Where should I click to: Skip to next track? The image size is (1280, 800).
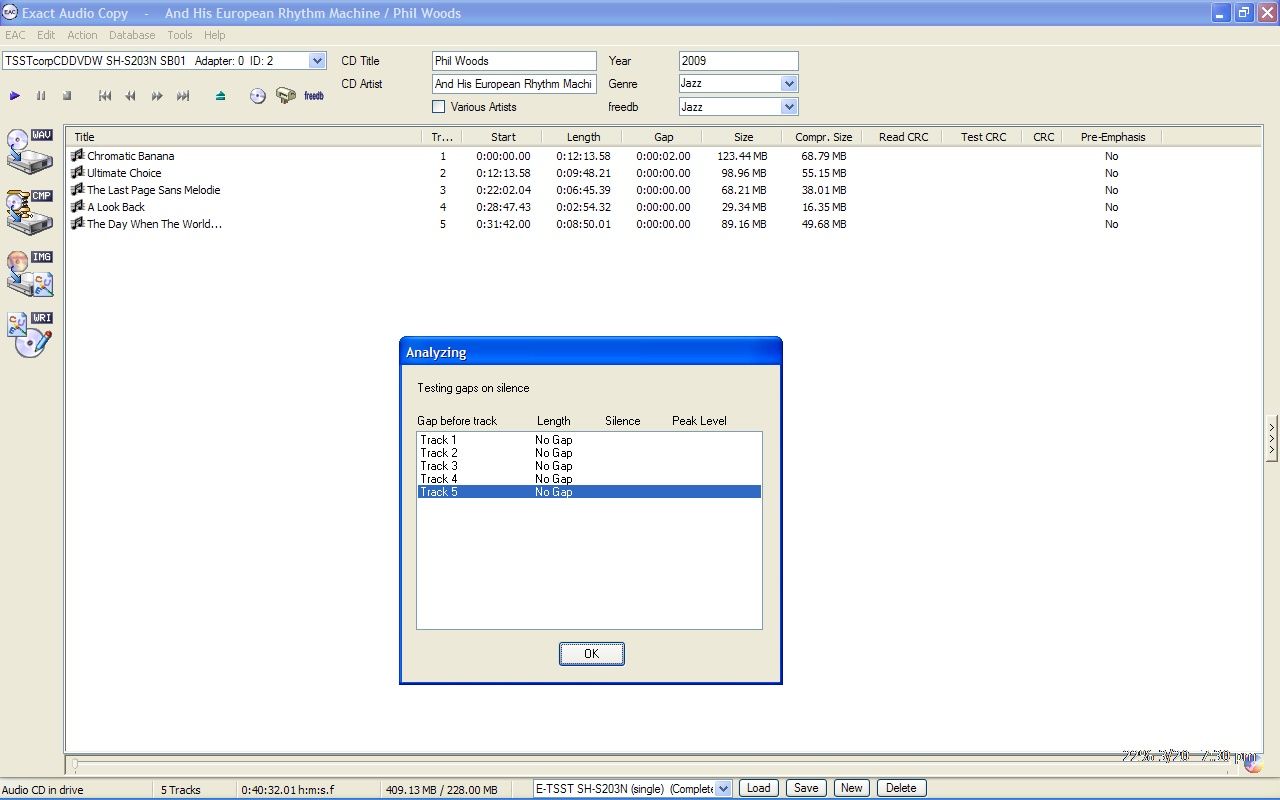183,96
